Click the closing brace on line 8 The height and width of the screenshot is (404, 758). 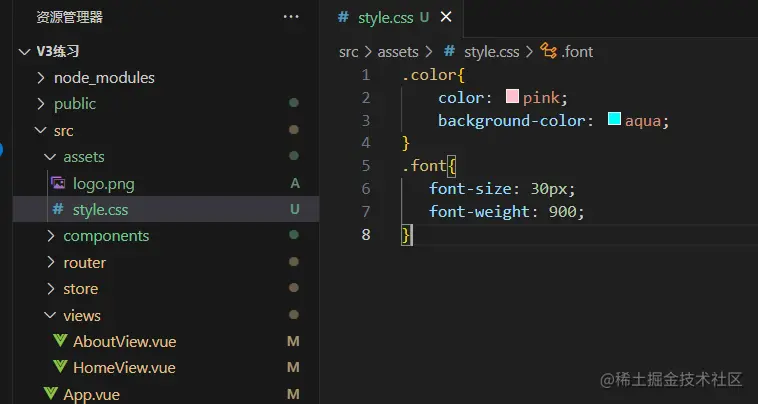click(406, 235)
